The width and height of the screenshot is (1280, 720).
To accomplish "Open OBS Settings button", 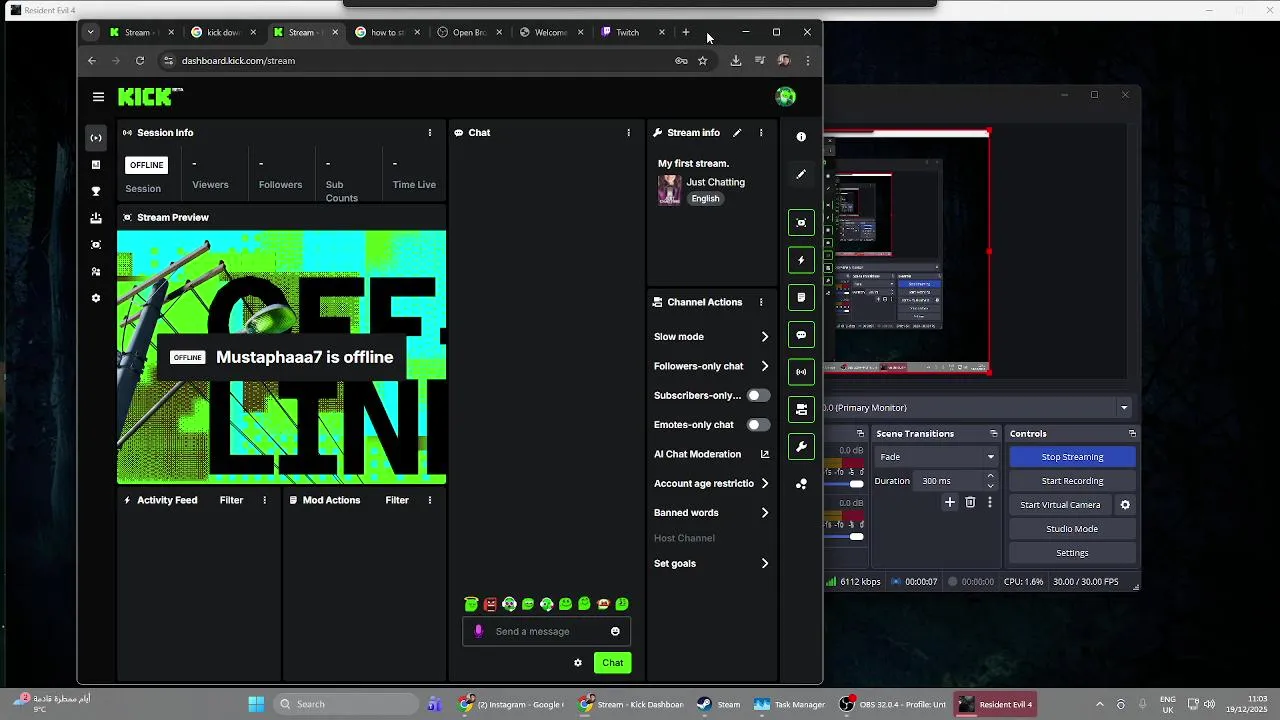I will click(x=1072, y=553).
